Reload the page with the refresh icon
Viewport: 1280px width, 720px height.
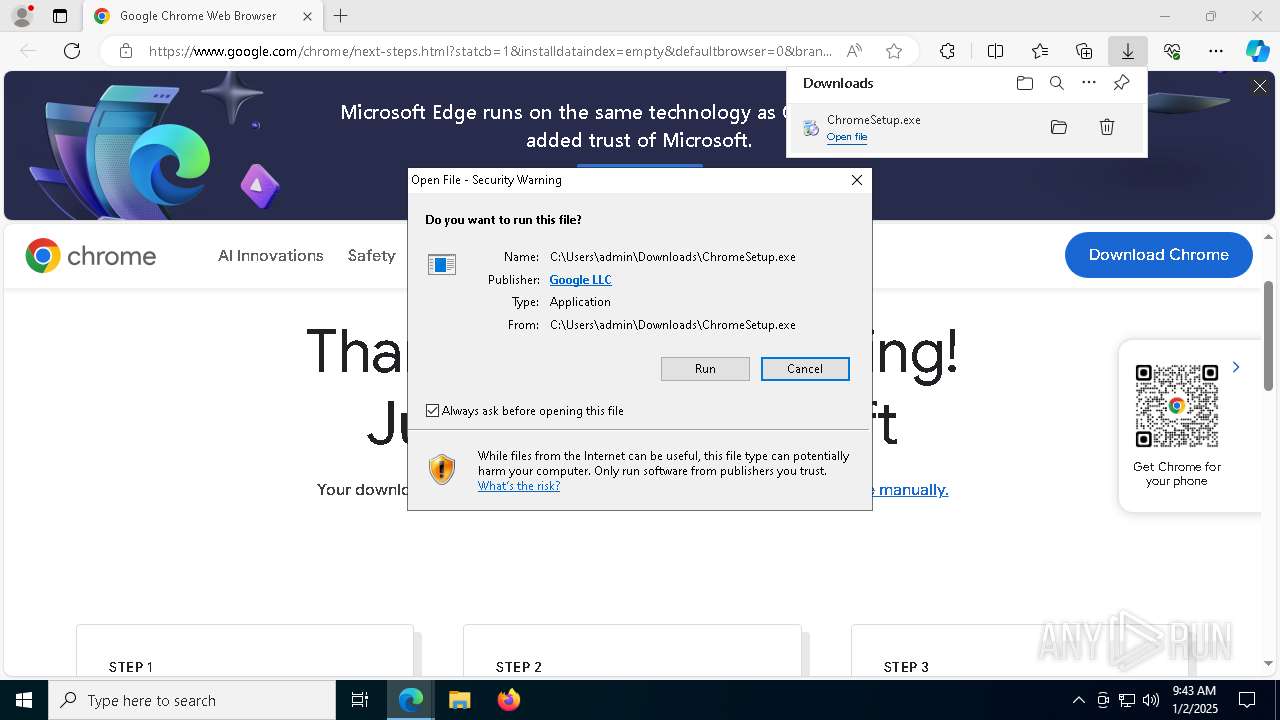(x=72, y=51)
